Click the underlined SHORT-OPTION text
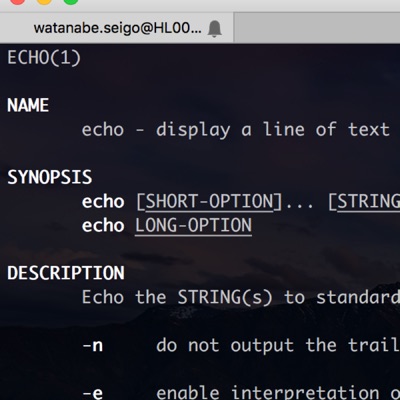Image resolution: width=400 pixels, height=400 pixels. (209, 202)
